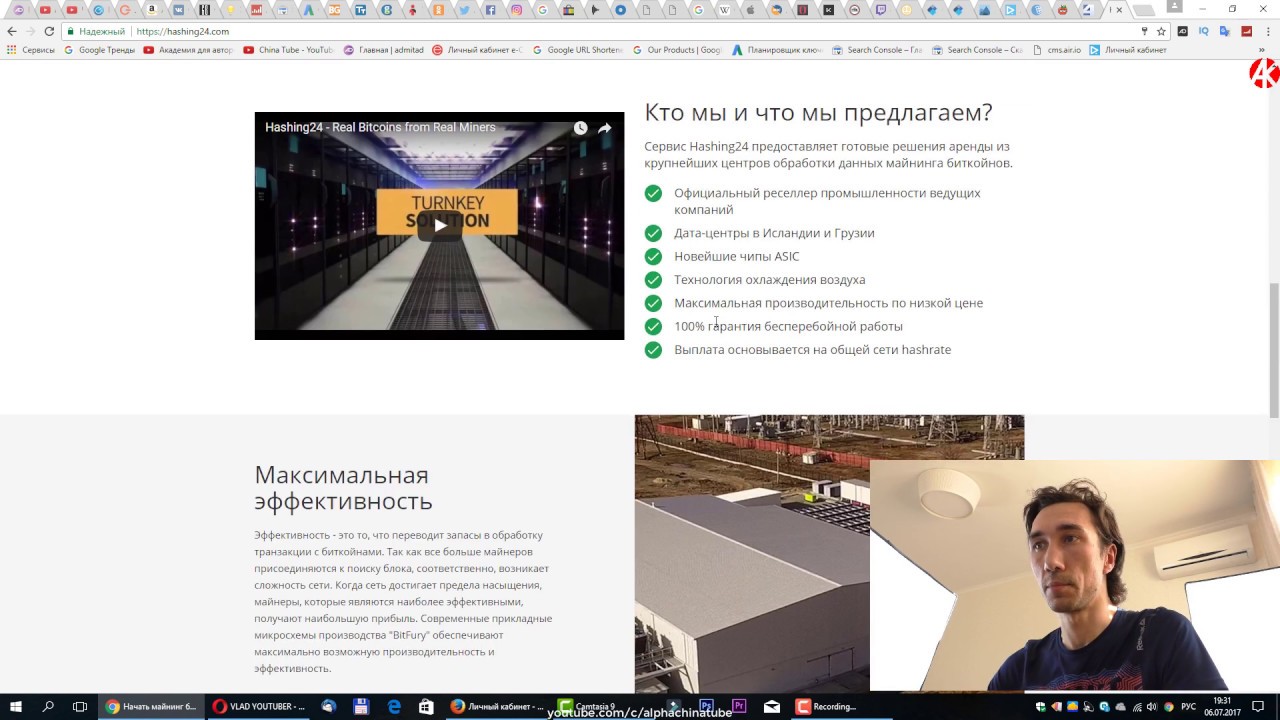Viewport: 1280px width, 720px height.
Task: Open the Firefox Личный кабинет taskbar window
Action: [x=497, y=706]
